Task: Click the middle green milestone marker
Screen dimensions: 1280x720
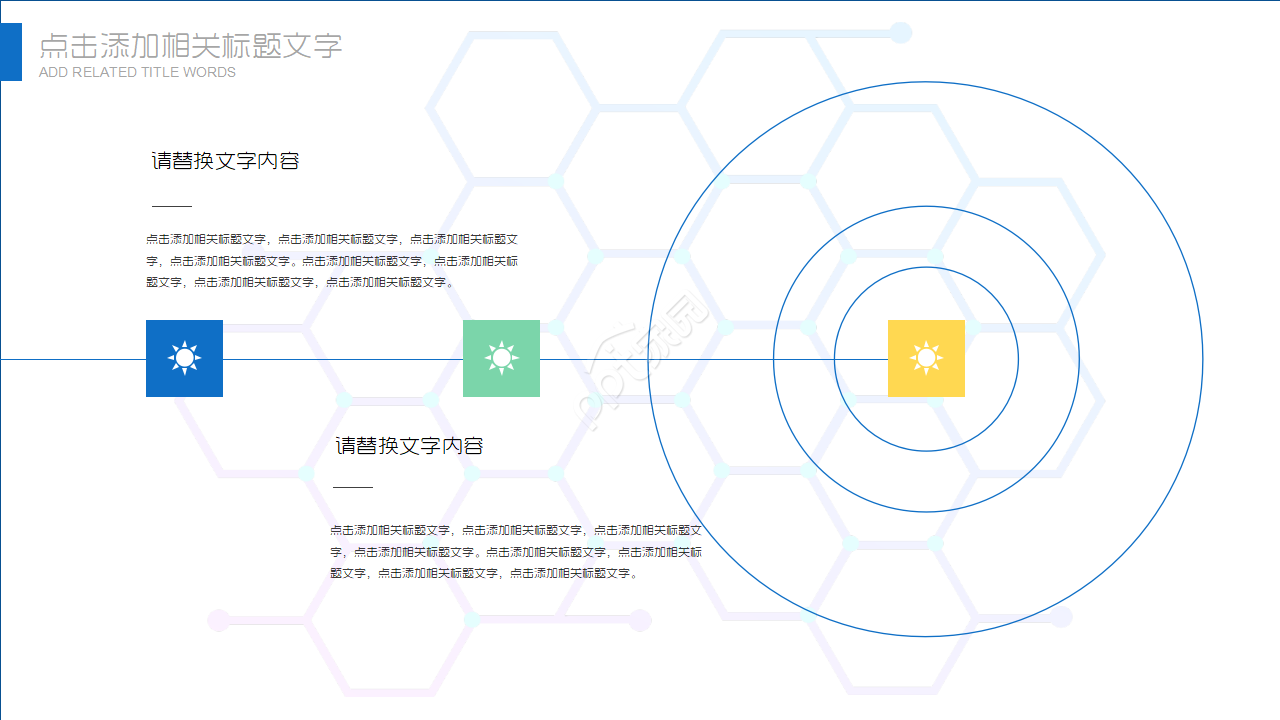Action: pyautogui.click(x=501, y=357)
